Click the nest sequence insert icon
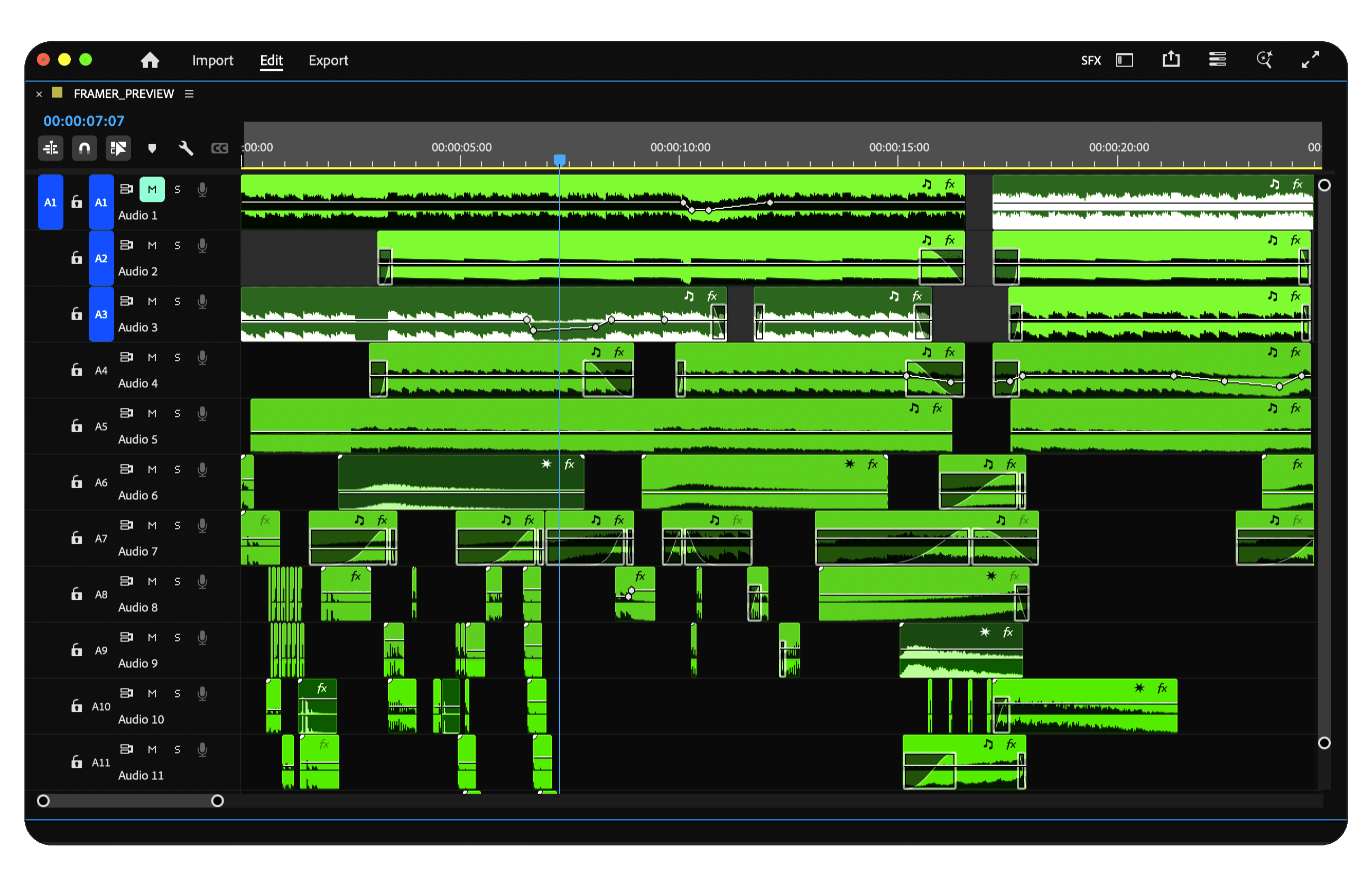Viewport: 1372px width, 874px height. pos(51,148)
